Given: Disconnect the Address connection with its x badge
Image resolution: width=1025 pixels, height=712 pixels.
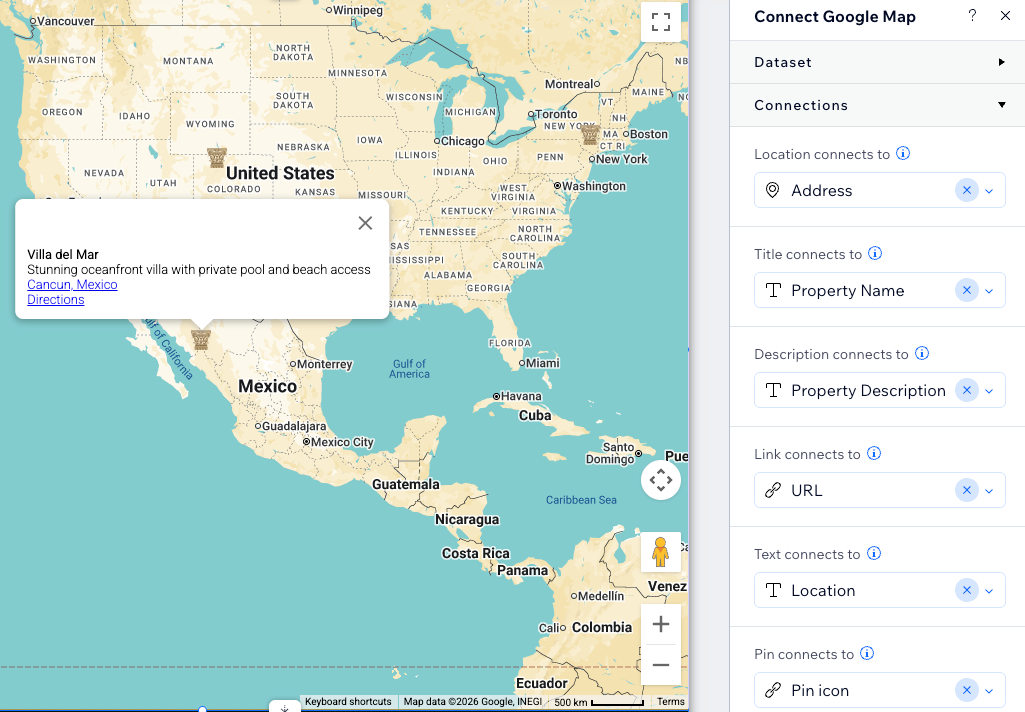Looking at the screenshot, I should click(967, 190).
